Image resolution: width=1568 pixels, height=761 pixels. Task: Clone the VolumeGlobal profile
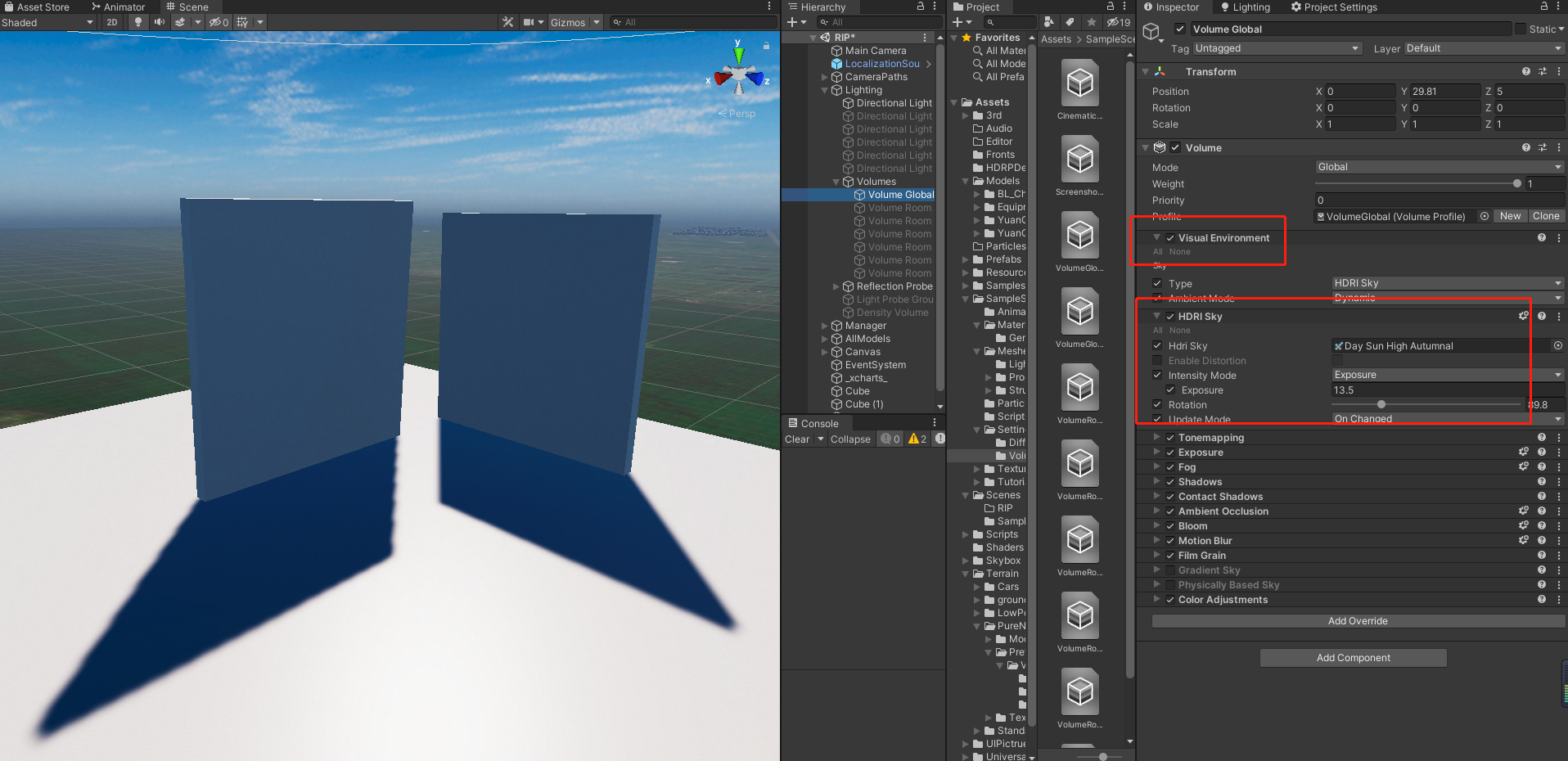coord(1545,215)
